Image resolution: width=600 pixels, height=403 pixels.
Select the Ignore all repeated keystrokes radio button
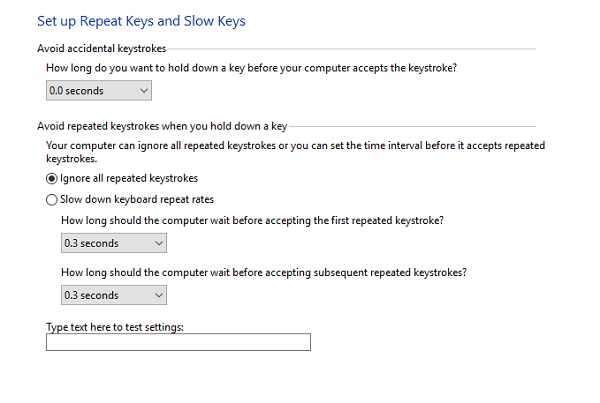coord(52,179)
